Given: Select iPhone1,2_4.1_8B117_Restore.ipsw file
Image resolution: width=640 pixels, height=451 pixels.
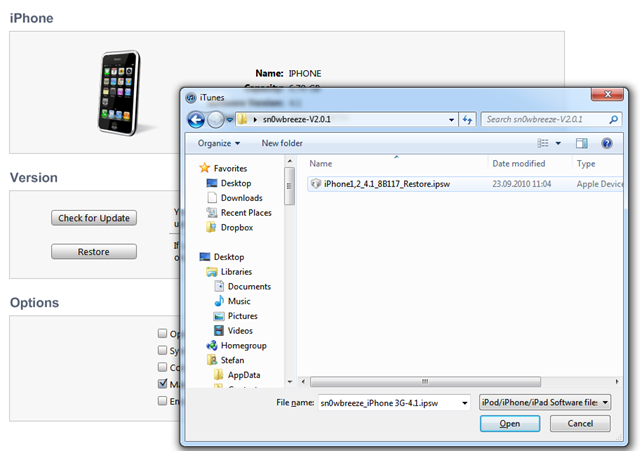Looking at the screenshot, I should [x=387, y=184].
